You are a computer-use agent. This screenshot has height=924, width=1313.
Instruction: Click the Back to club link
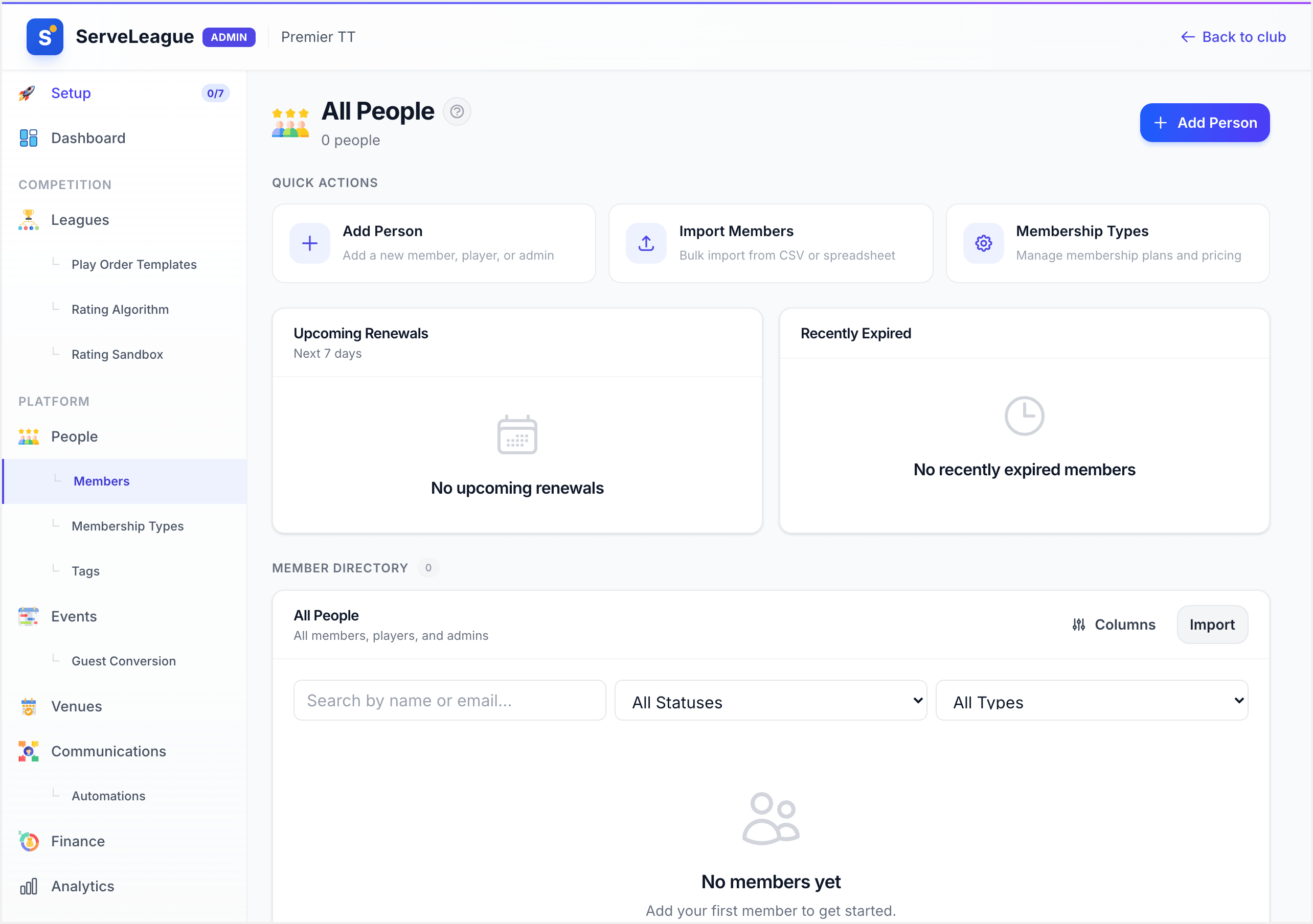[x=1233, y=37]
